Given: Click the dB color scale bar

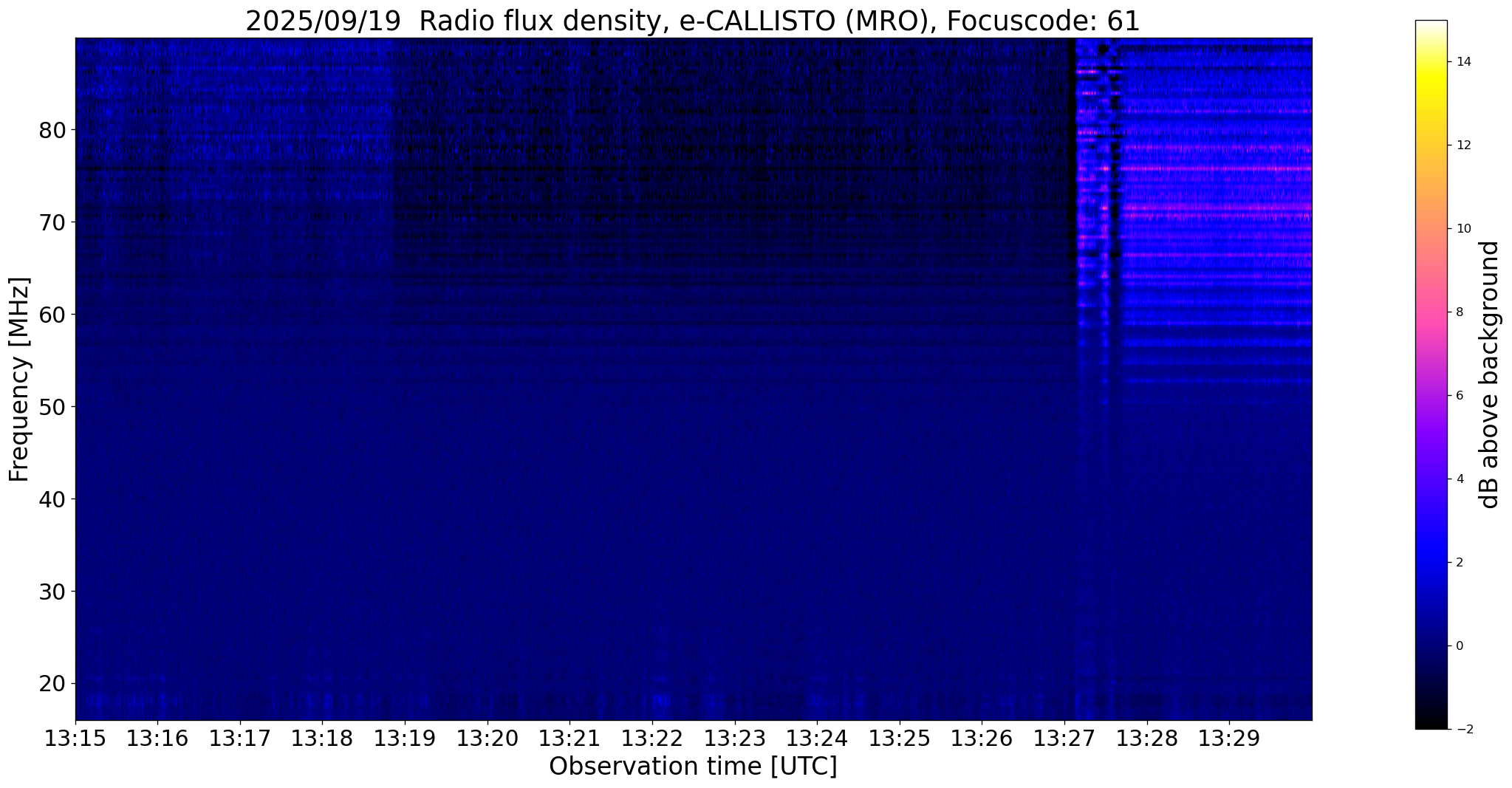Looking at the screenshot, I should [x=1431, y=374].
